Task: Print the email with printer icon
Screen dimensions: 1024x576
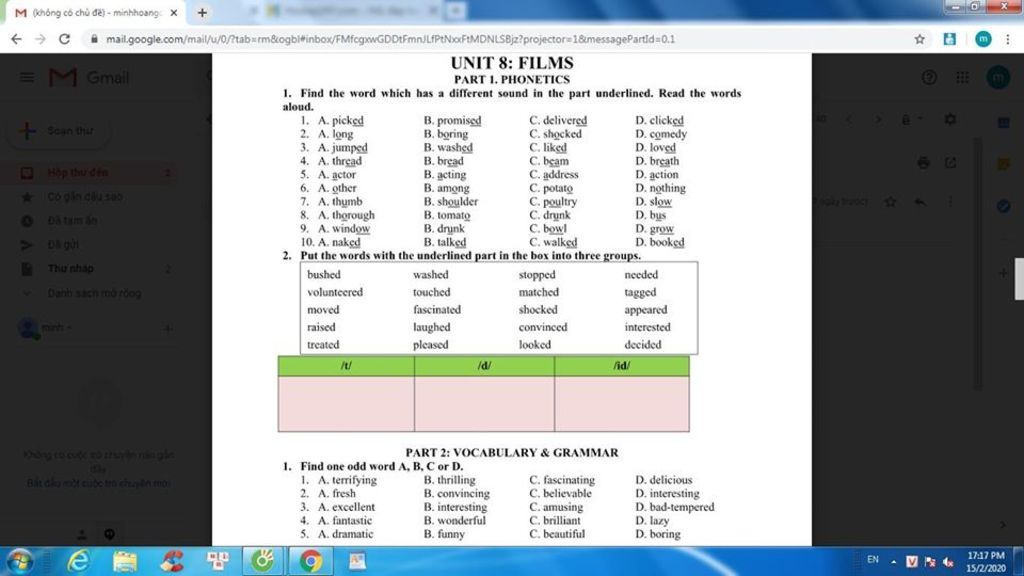Action: [x=923, y=163]
